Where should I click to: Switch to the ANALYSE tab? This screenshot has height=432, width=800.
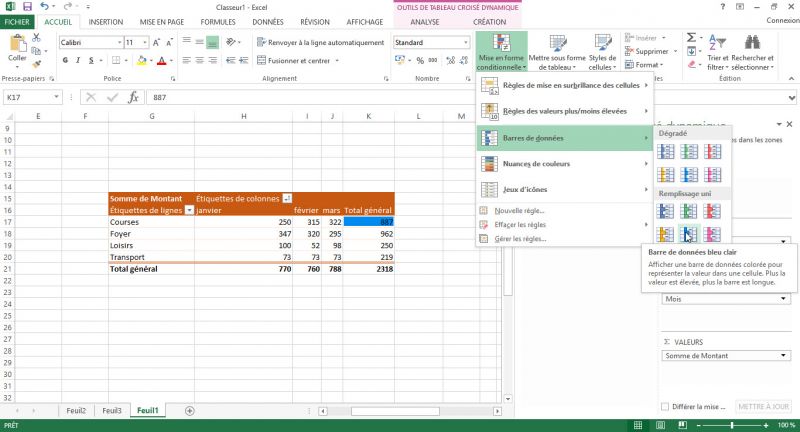click(x=424, y=22)
